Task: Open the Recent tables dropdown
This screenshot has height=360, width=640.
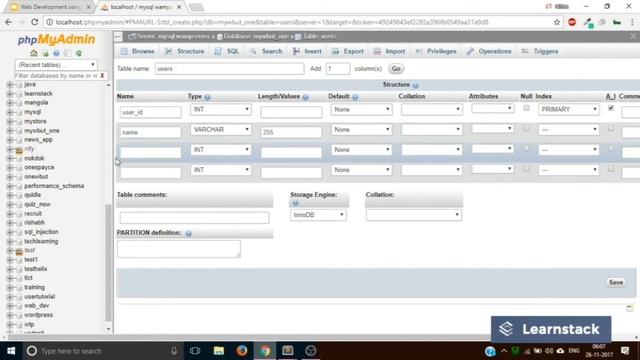Action: click(56, 65)
